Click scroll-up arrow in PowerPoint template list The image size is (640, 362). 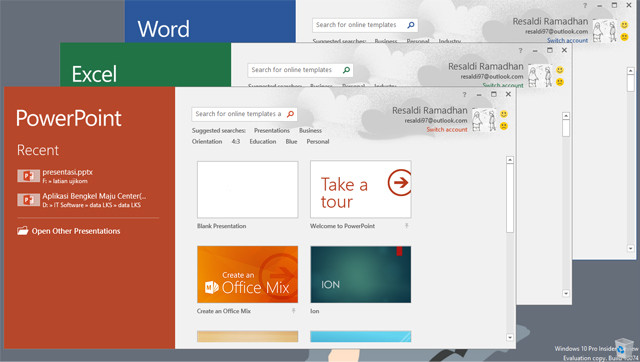pyautogui.click(x=510, y=160)
